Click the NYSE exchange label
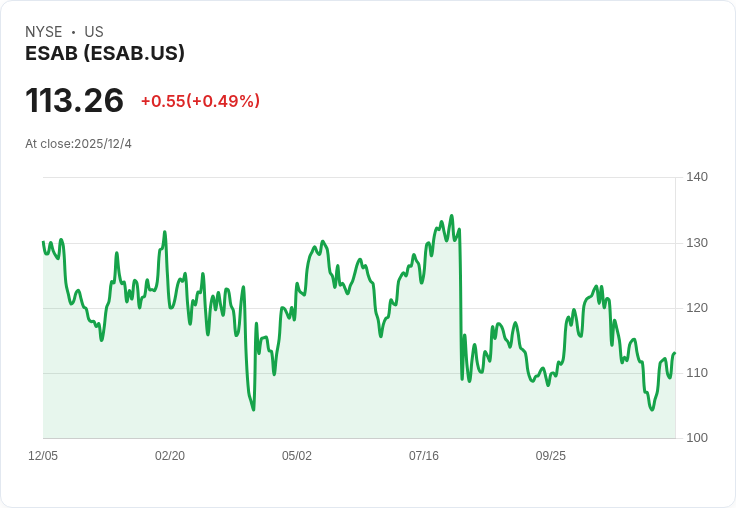The width and height of the screenshot is (736, 508). coord(44,32)
